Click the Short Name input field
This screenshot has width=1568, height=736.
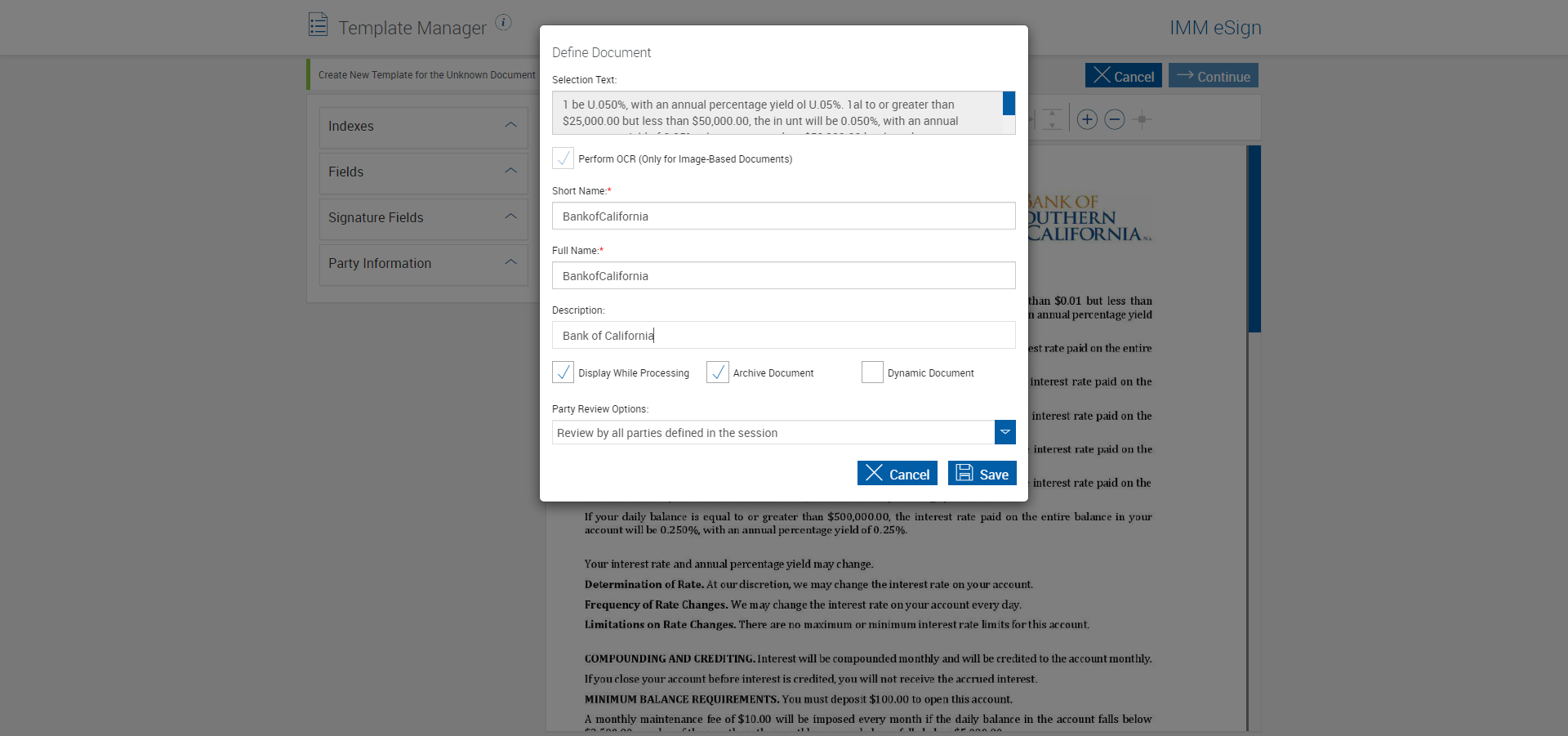(x=783, y=216)
